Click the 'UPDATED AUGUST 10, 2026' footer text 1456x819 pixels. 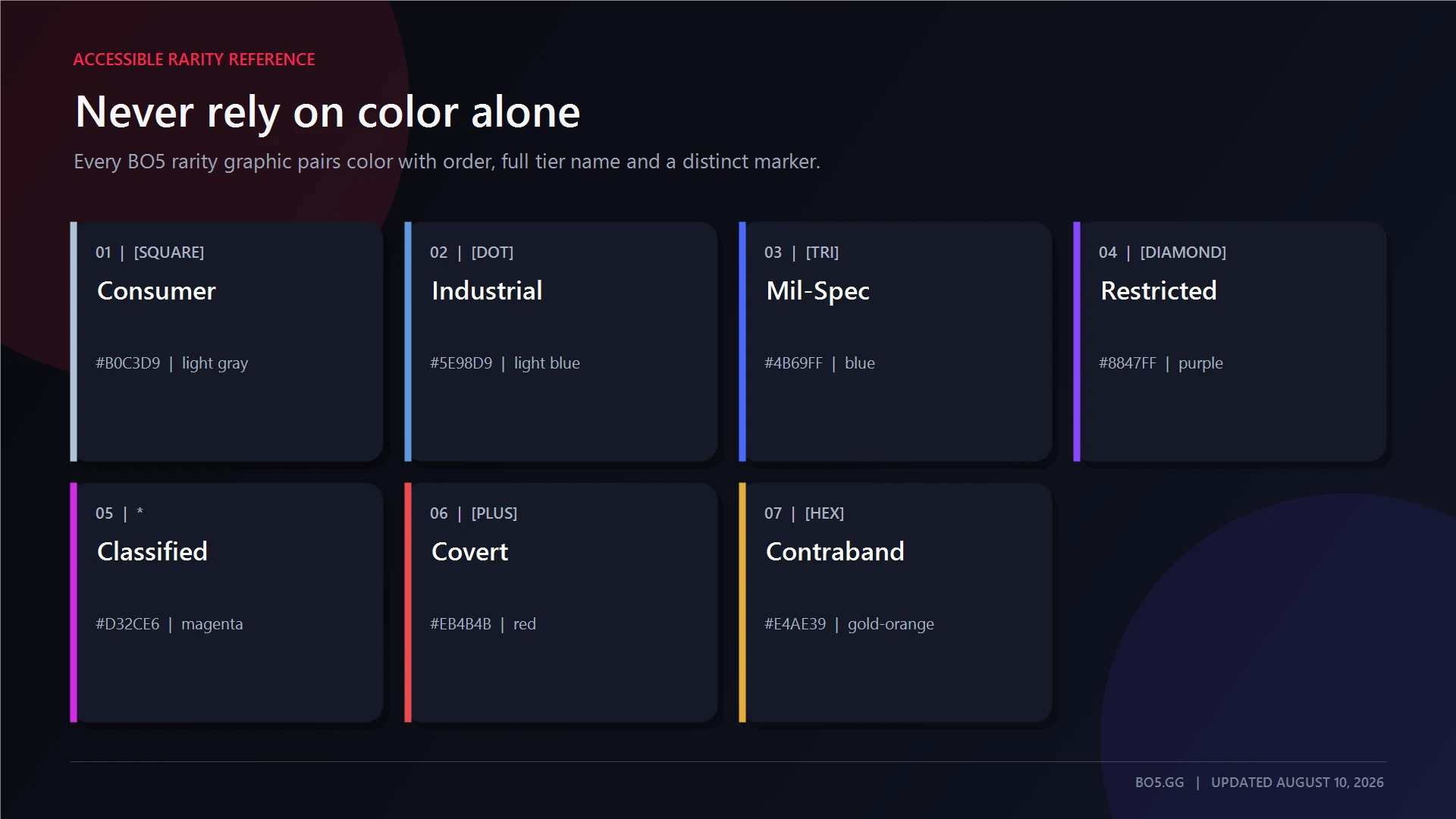(1298, 783)
